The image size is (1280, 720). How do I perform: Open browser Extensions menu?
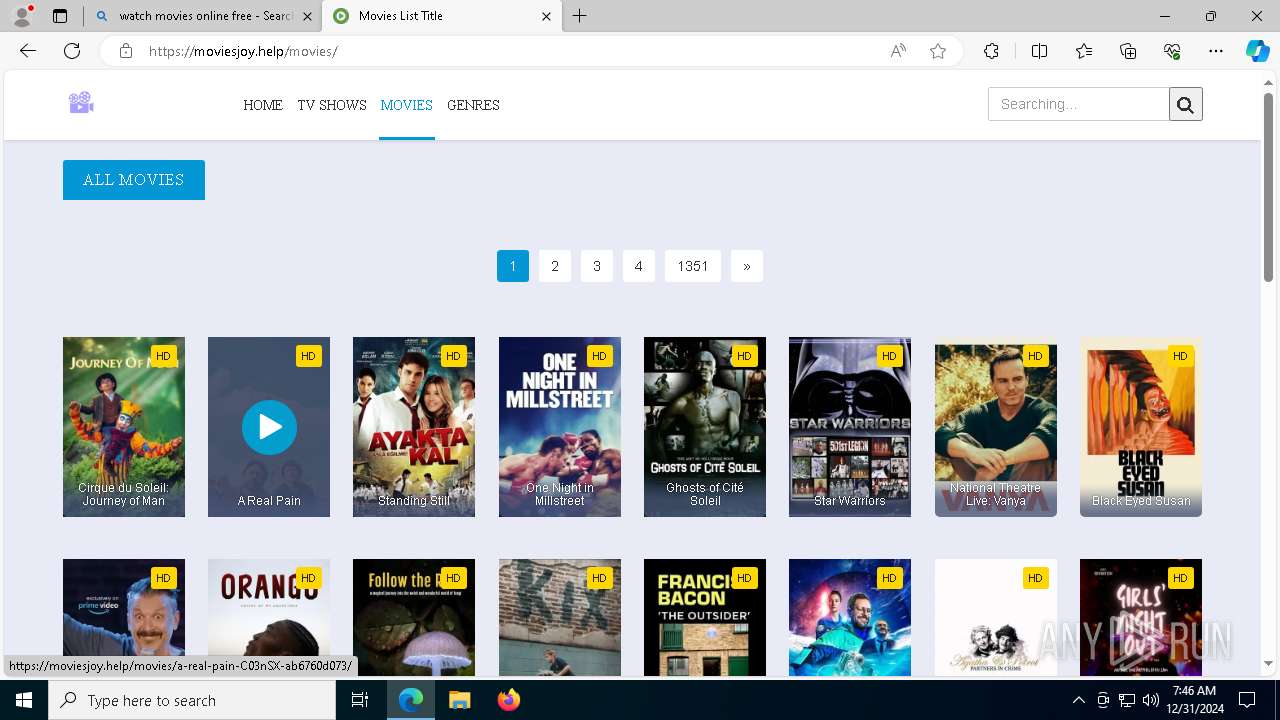[991, 51]
